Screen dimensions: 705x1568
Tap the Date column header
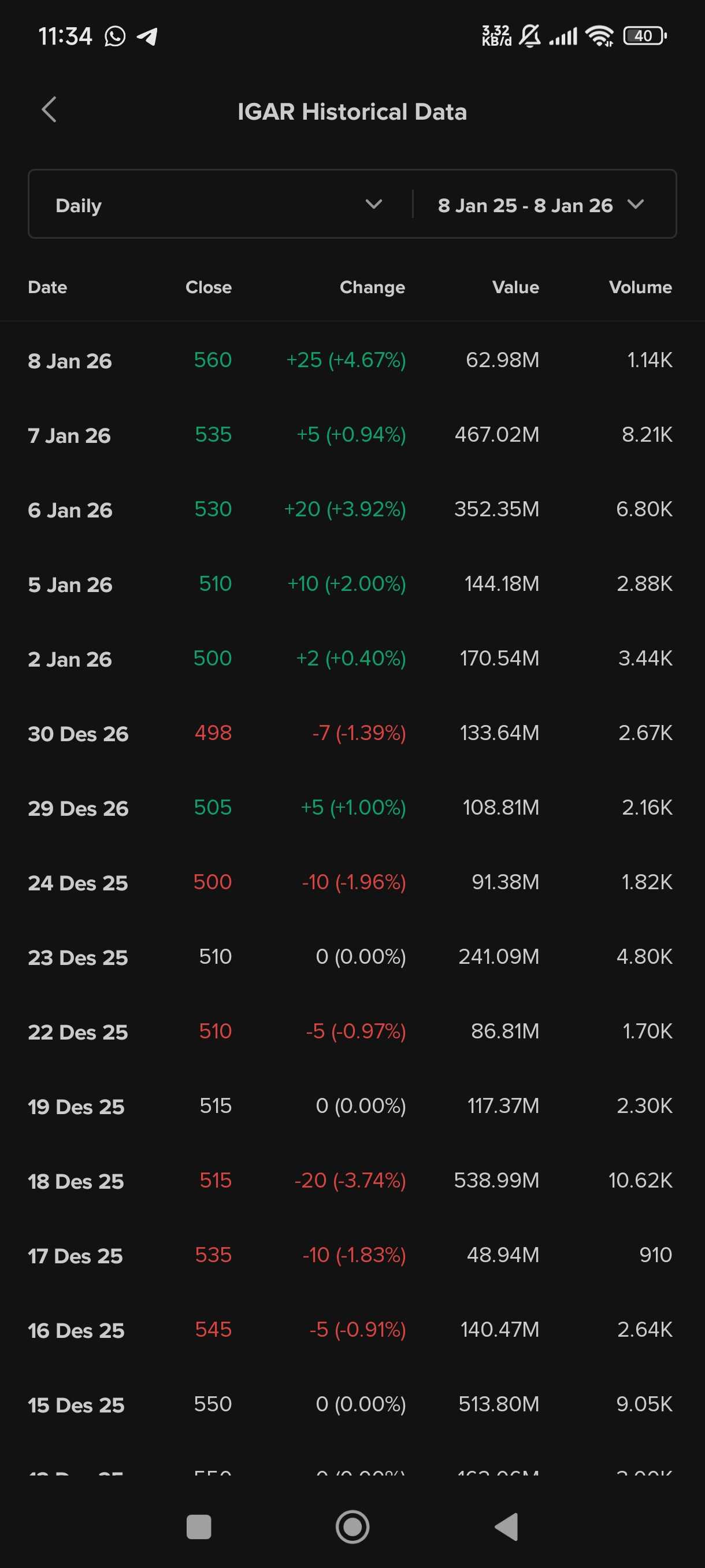(x=47, y=287)
